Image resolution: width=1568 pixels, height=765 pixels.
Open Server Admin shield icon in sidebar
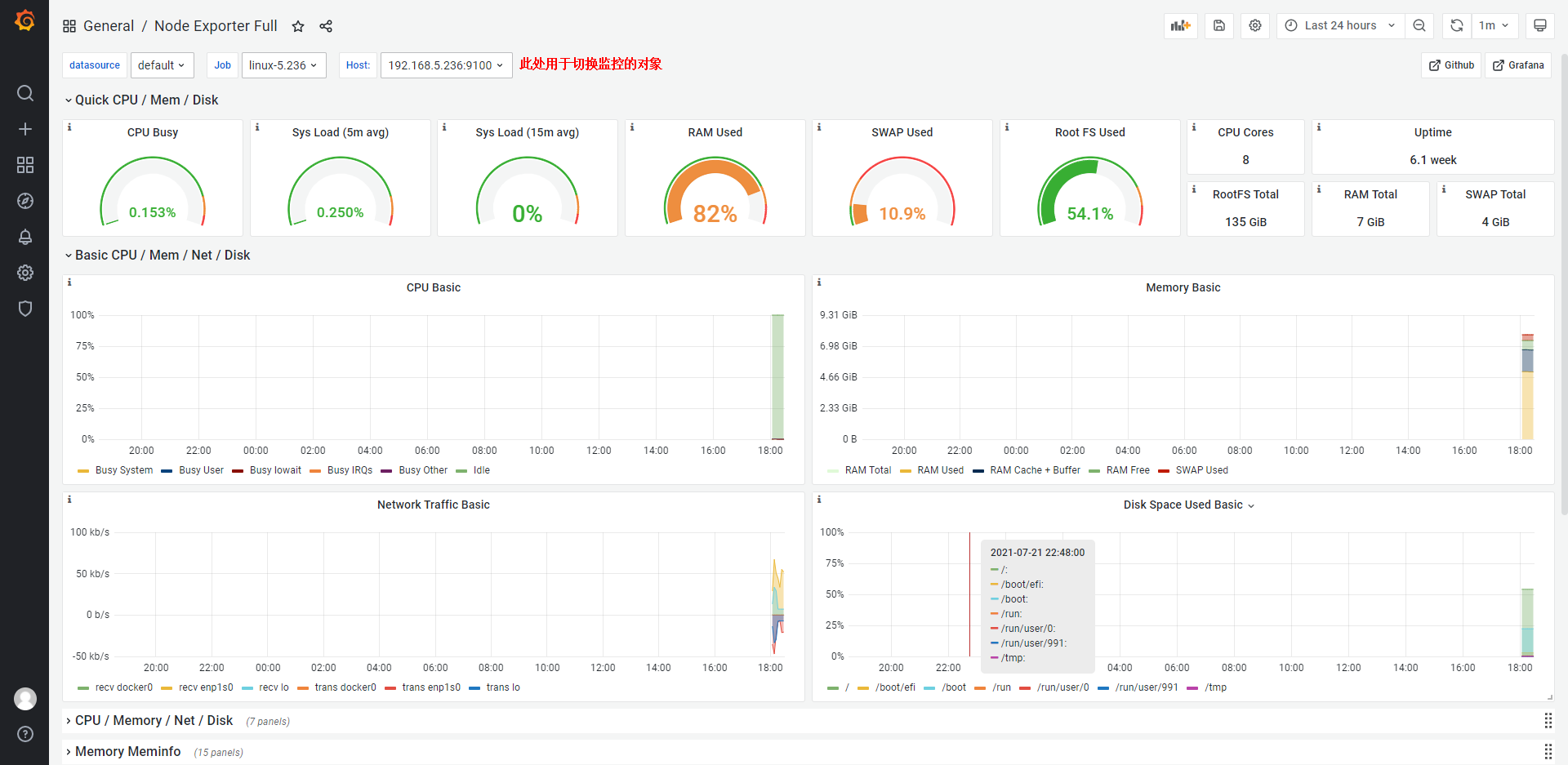pyautogui.click(x=25, y=309)
